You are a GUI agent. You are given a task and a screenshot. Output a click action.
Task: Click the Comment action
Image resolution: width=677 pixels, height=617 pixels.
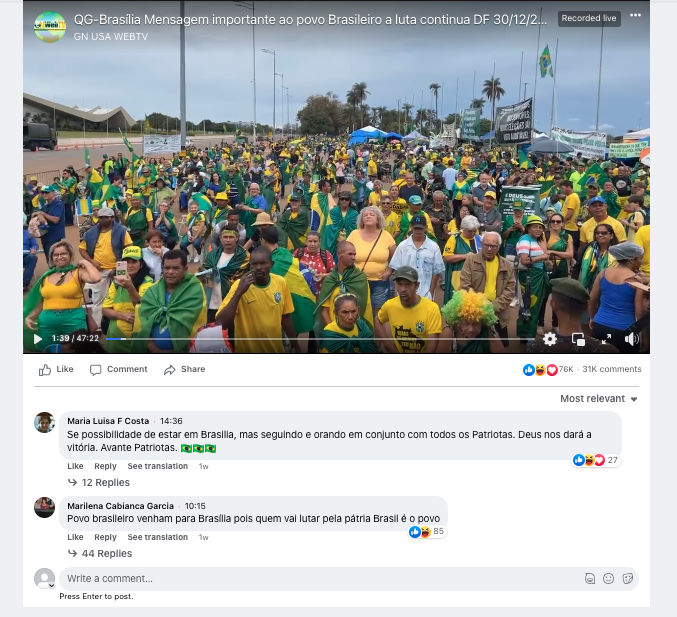tap(119, 370)
